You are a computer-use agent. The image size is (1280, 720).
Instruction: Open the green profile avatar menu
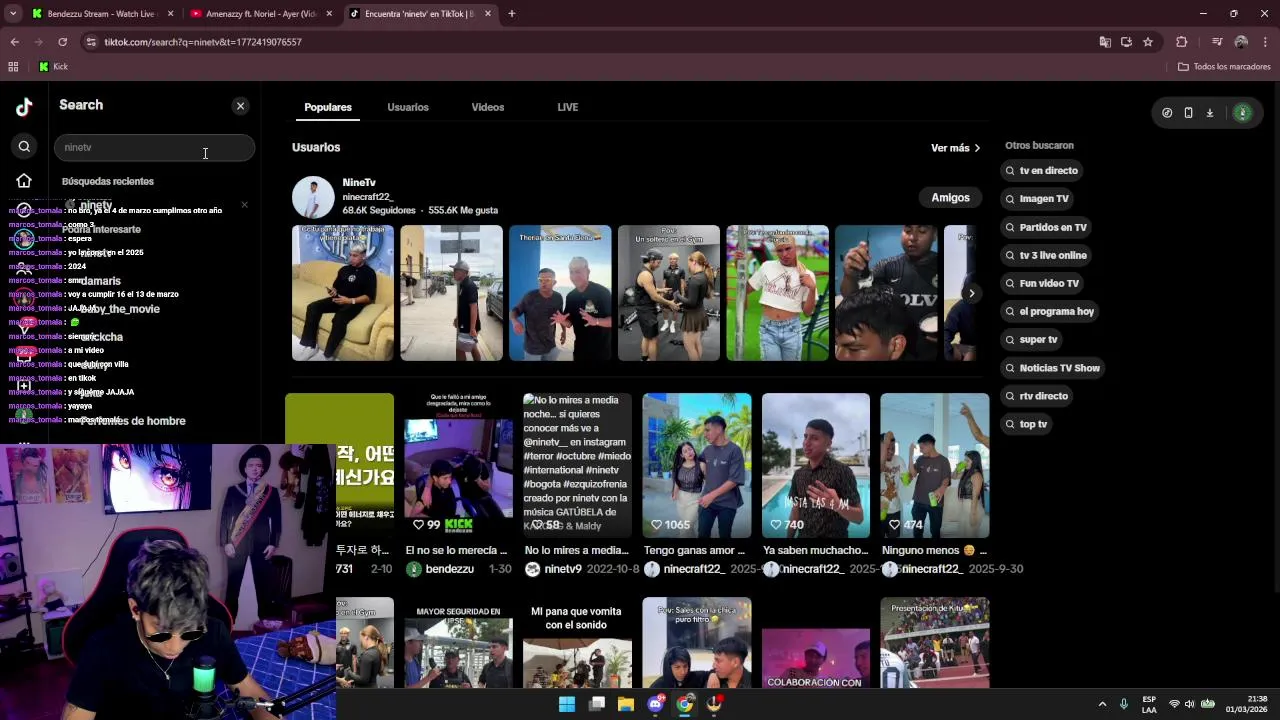1242,113
